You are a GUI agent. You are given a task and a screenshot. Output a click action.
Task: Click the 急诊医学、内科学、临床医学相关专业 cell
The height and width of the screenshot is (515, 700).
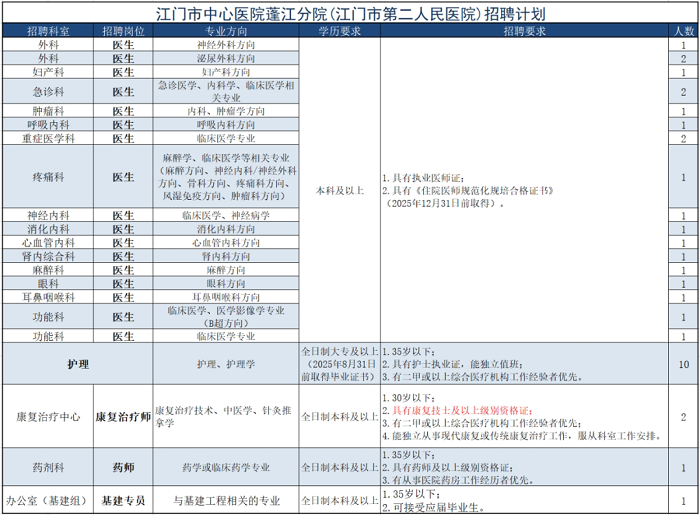point(226,91)
